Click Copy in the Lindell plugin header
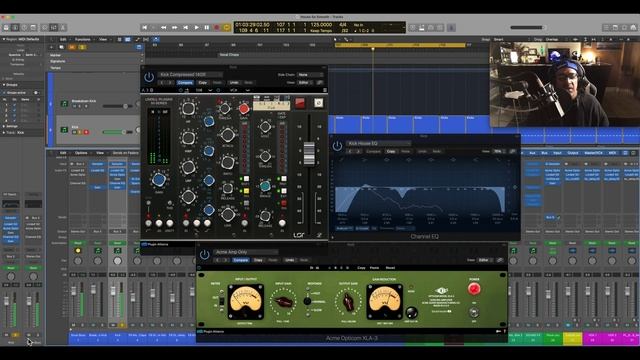Viewport: 640px width, 360px height. pos(202,82)
